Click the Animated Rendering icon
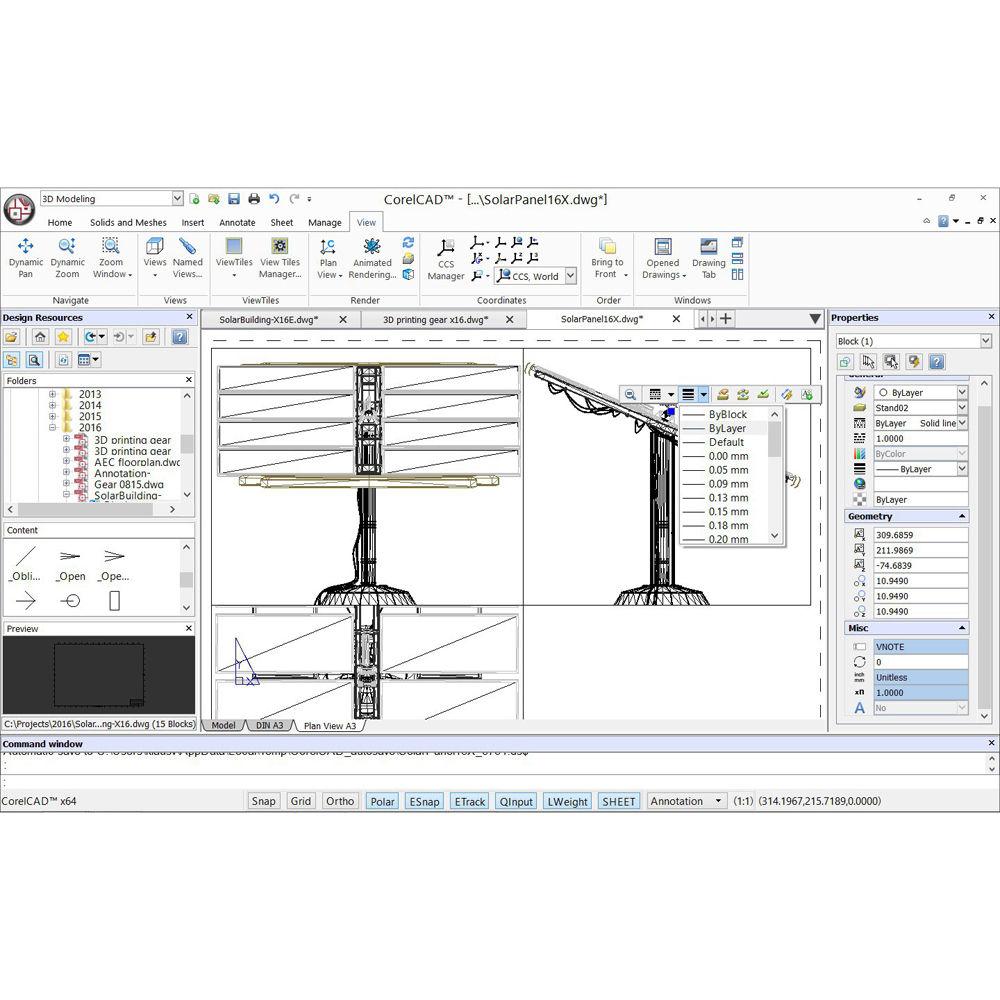The image size is (1000, 1000). [x=372, y=257]
